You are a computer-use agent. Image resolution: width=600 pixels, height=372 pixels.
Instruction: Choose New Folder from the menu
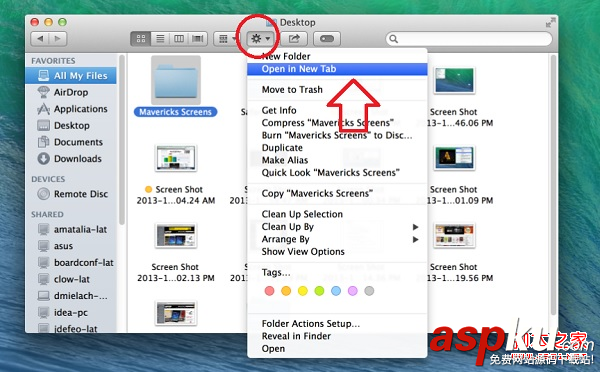[337, 56]
